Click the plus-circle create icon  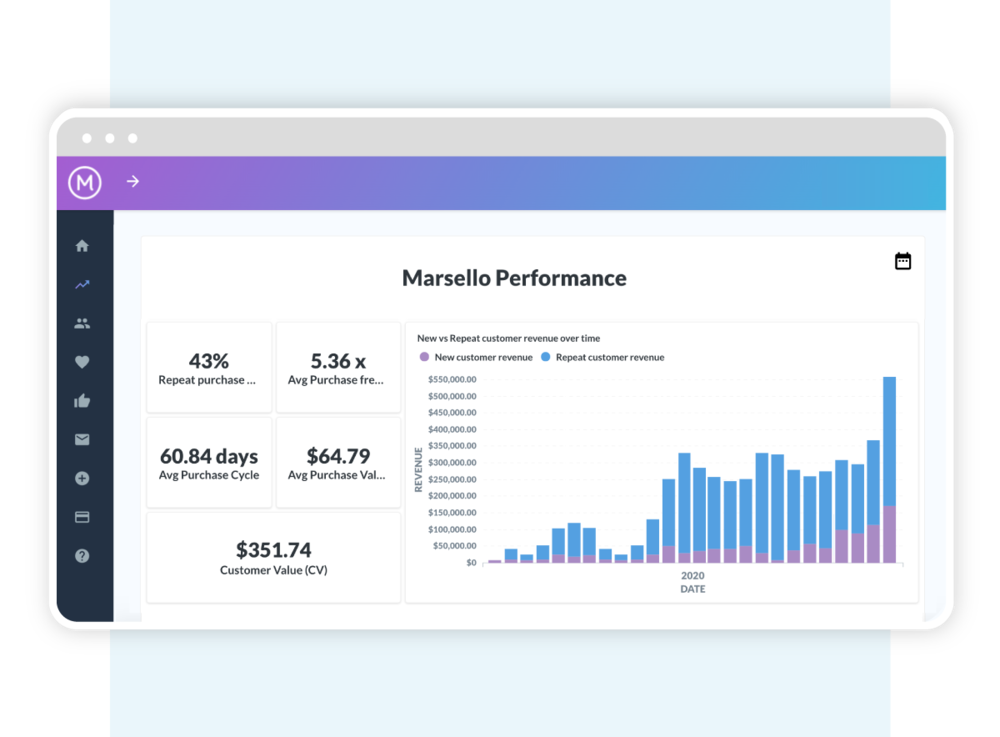pyautogui.click(x=82, y=478)
